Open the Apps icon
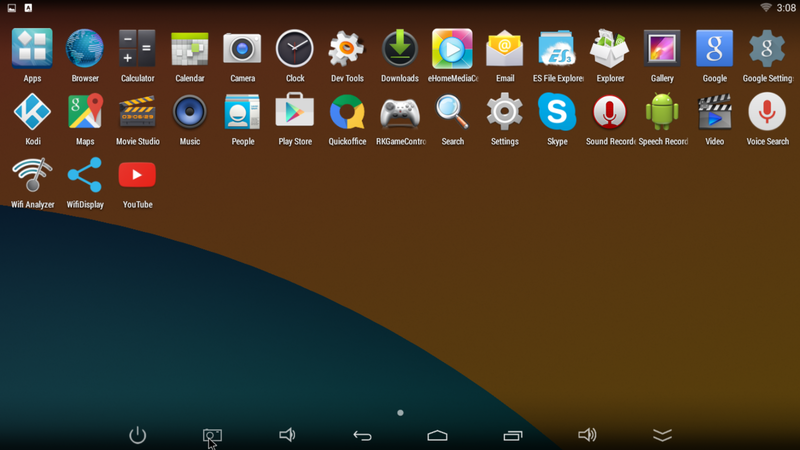The image size is (800, 450). tap(32, 49)
